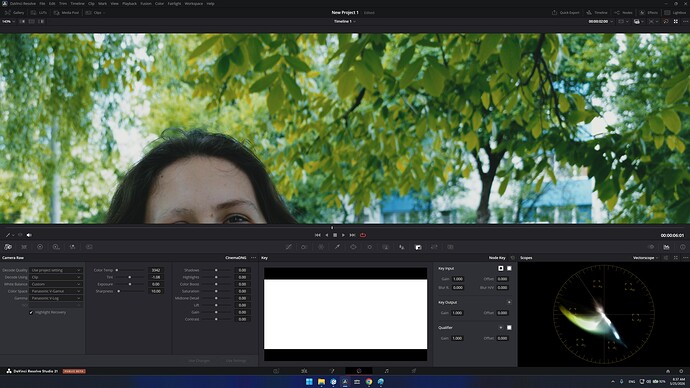Open Decode Using dropdown

click(x=55, y=277)
